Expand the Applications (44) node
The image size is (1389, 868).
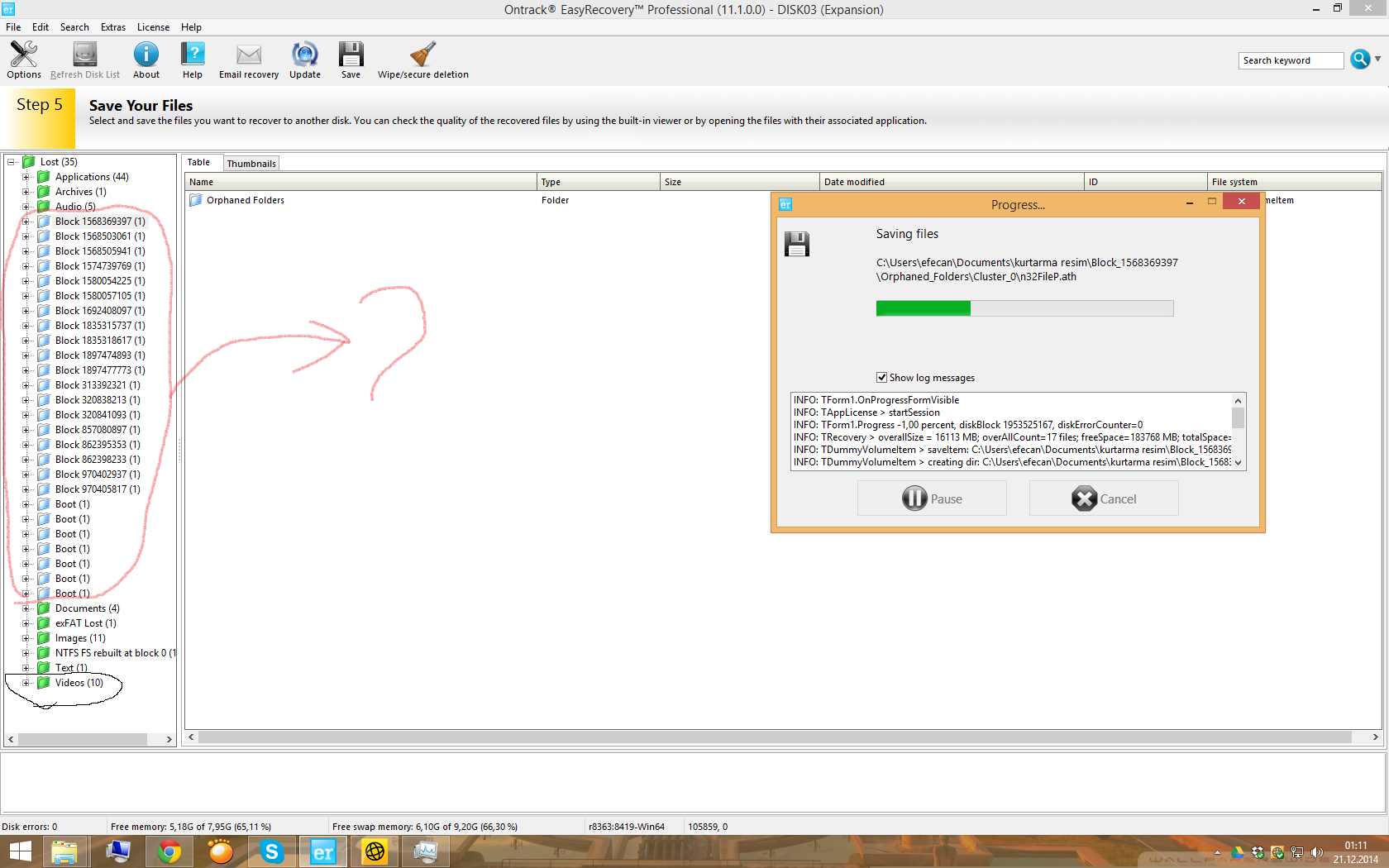tap(26, 177)
